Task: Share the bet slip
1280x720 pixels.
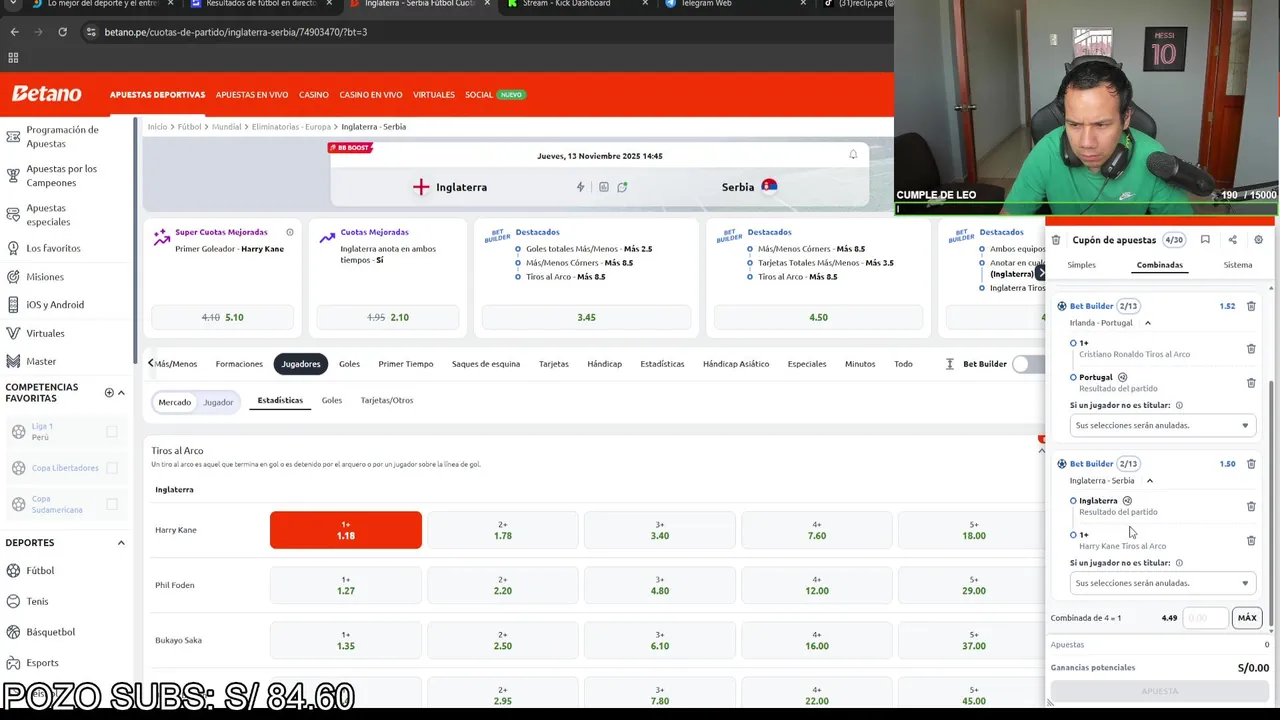Action: pos(1232,240)
